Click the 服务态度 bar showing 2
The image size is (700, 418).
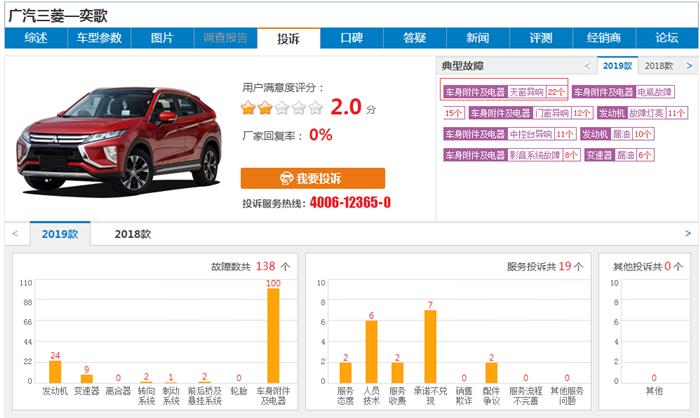pyautogui.click(x=346, y=372)
